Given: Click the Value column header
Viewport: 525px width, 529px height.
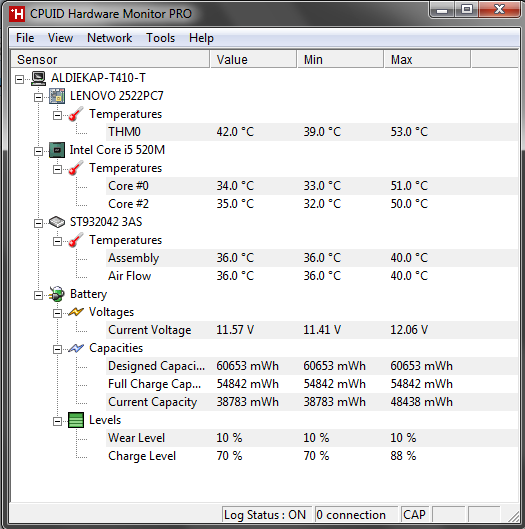Looking at the screenshot, I should pyautogui.click(x=253, y=60).
